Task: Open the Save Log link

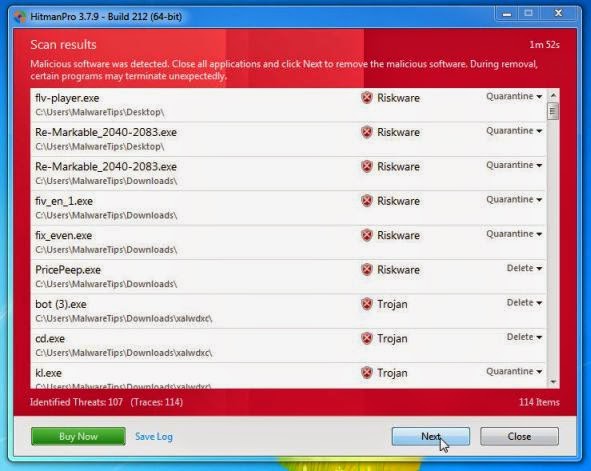Action: point(154,436)
